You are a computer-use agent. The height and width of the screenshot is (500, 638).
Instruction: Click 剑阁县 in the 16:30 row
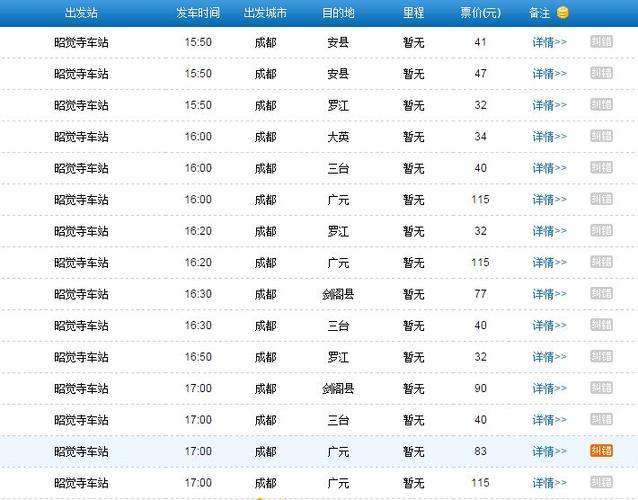(x=338, y=294)
